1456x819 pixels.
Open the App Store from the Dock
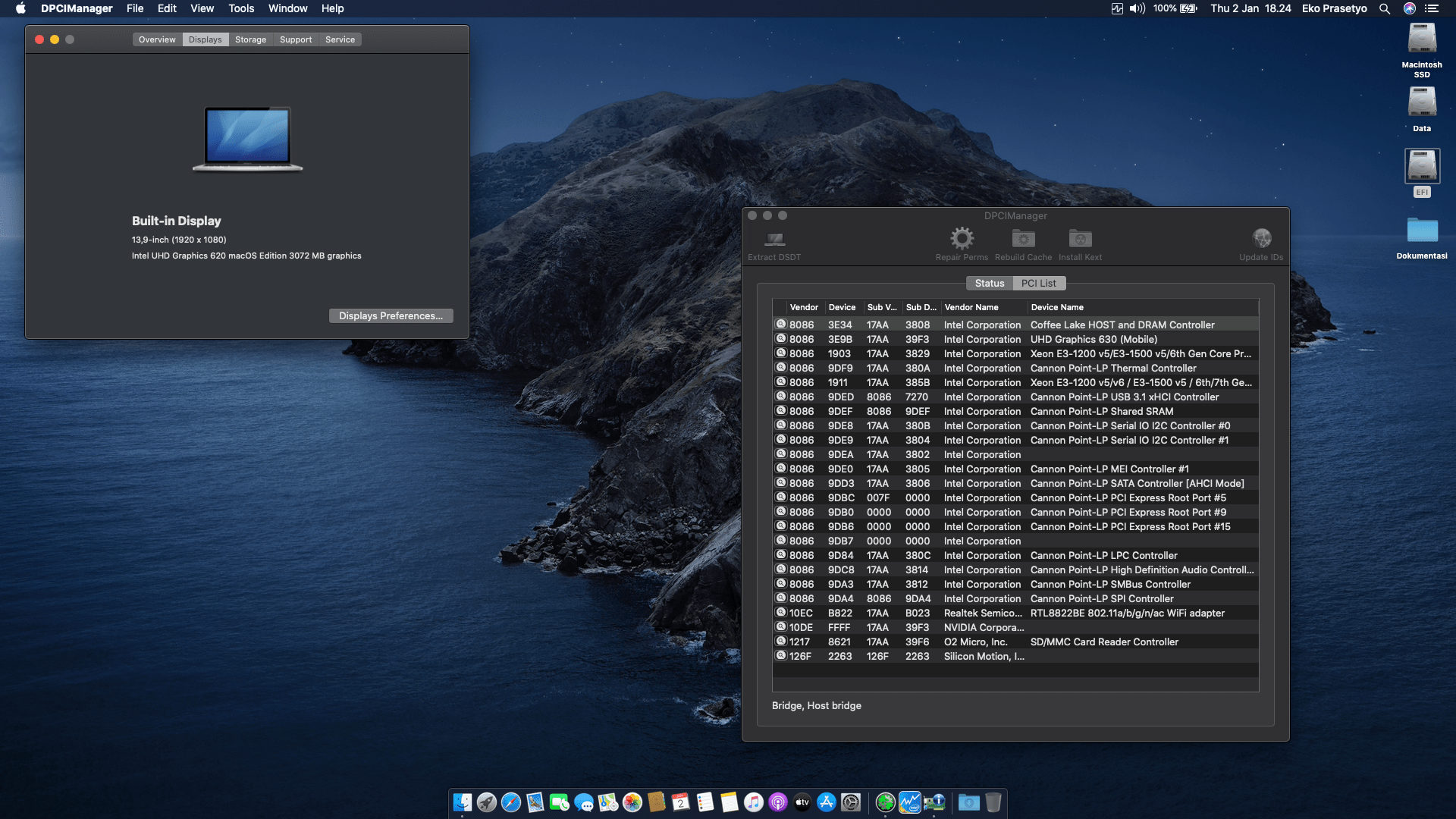coord(827,802)
